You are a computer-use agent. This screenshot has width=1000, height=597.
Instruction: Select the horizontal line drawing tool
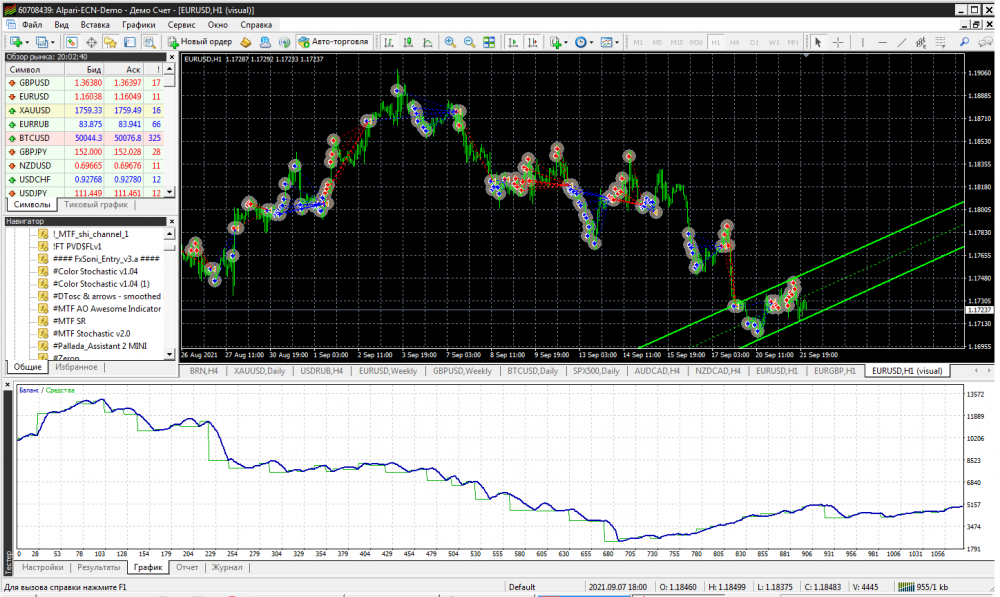[882, 42]
